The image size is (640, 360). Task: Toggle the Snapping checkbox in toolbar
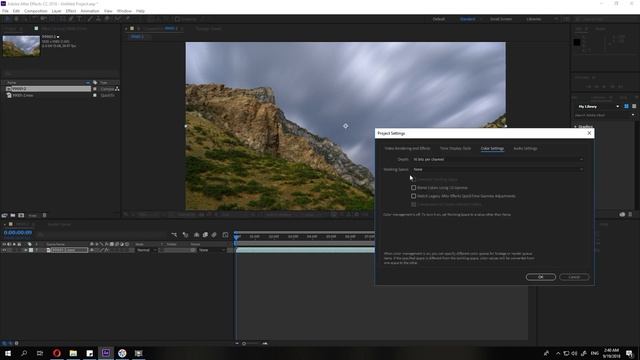tap(177, 19)
